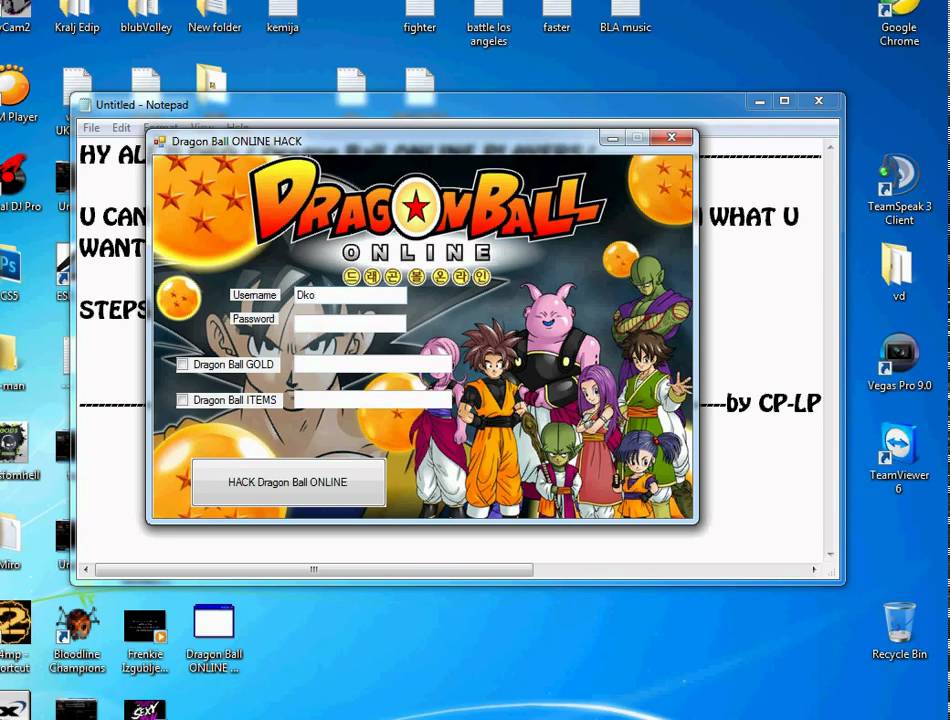The width and height of the screenshot is (950, 720).
Task: Click the Dragon Ball GOLD amount field
Action: 373,364
